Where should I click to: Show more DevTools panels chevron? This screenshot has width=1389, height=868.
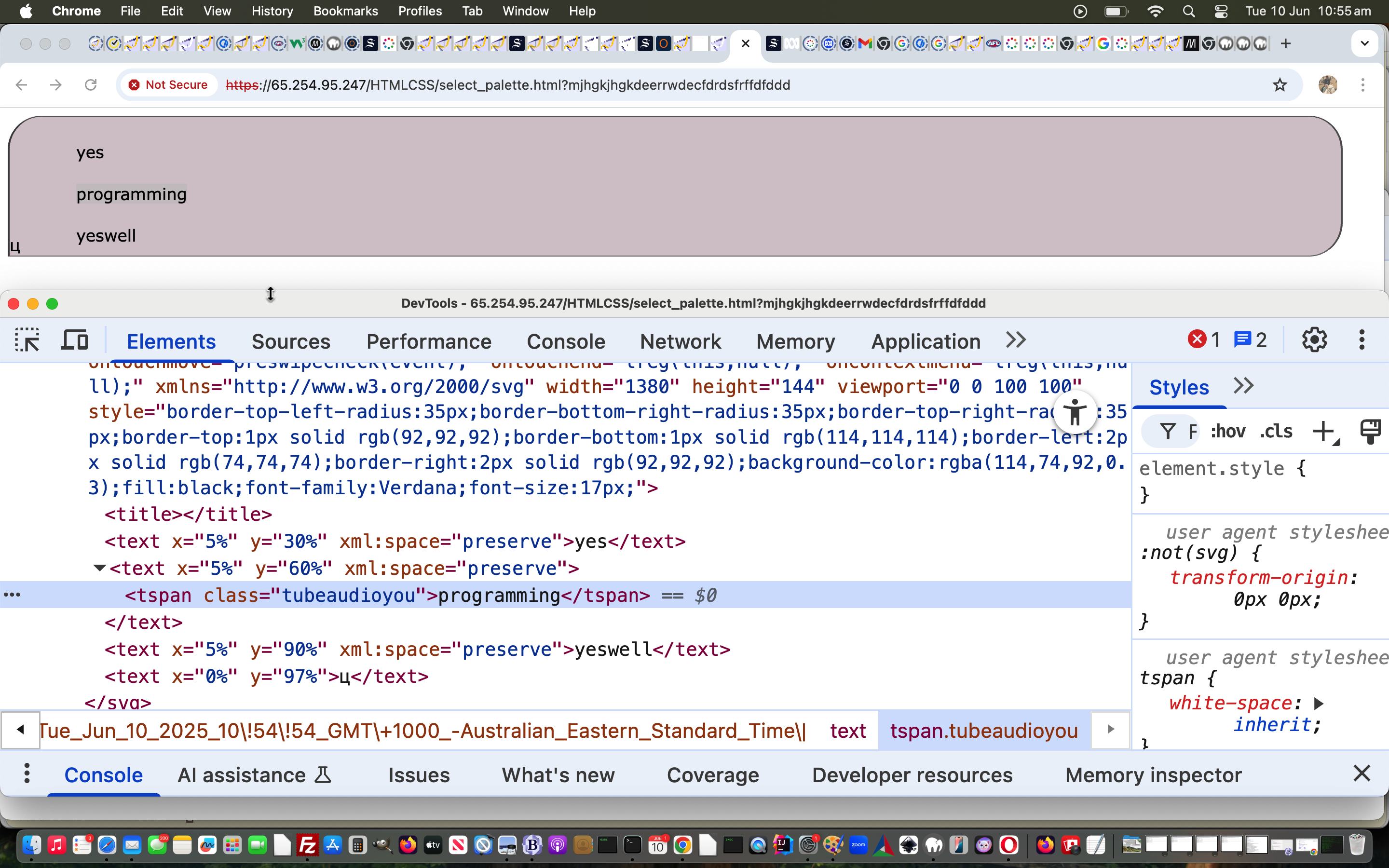coord(1016,340)
